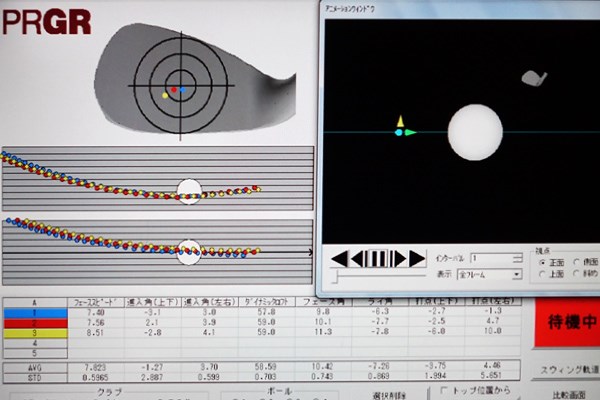The height and width of the screenshot is (400, 600).
Task: Step forward one frame in animation
Action: click(398, 259)
